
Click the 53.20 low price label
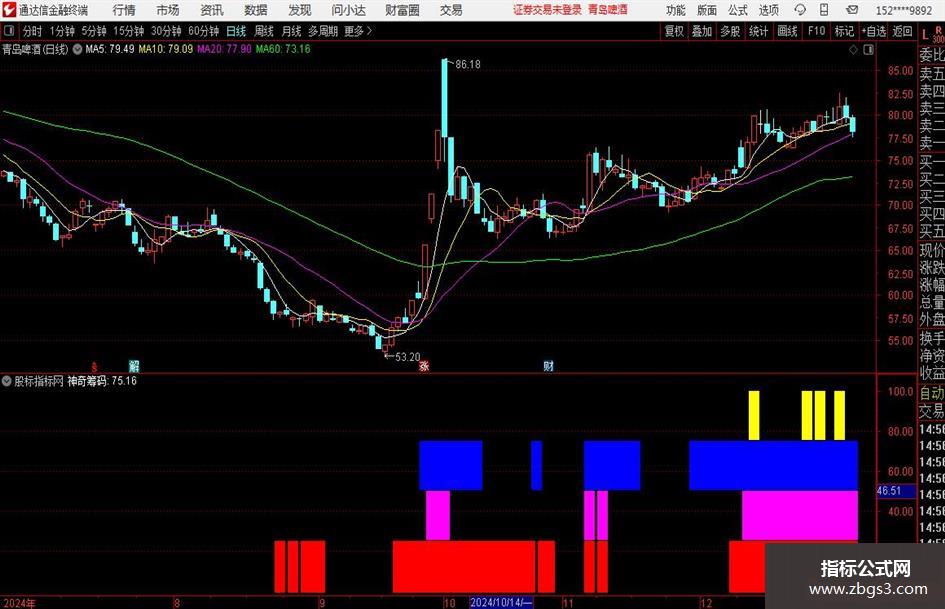(407, 357)
